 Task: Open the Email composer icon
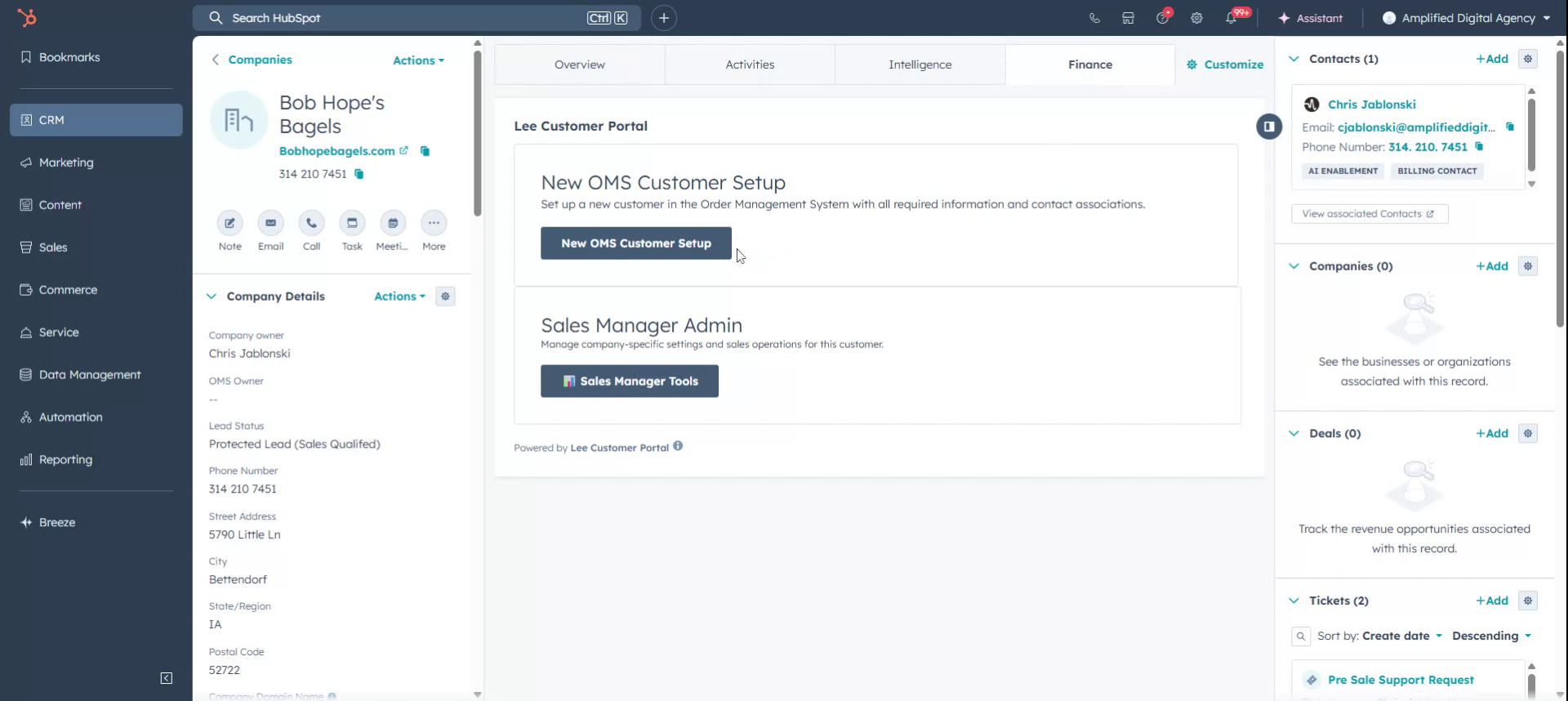point(270,223)
